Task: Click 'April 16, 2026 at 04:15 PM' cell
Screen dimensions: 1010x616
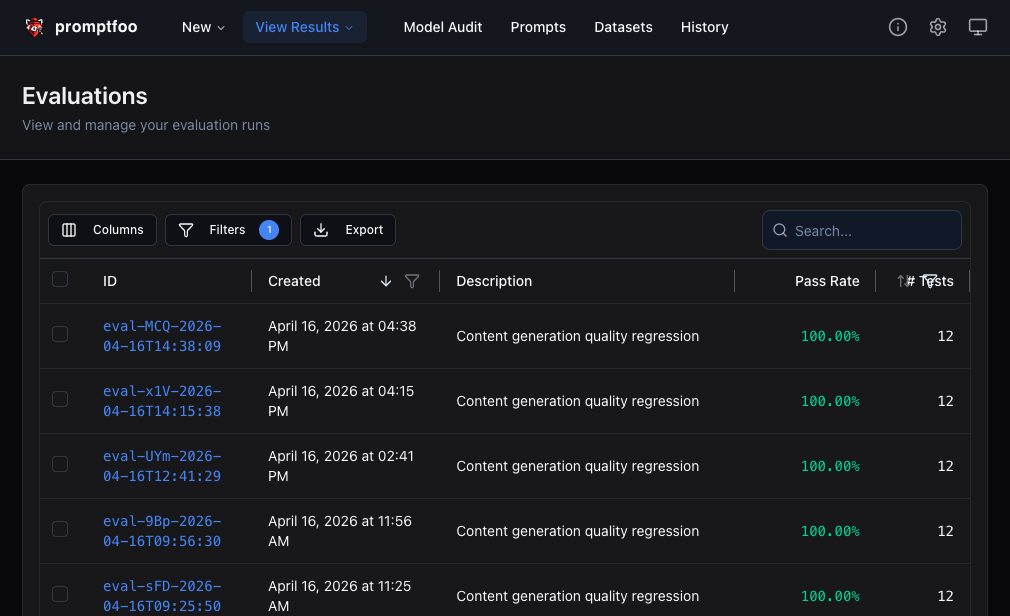Action: point(341,401)
